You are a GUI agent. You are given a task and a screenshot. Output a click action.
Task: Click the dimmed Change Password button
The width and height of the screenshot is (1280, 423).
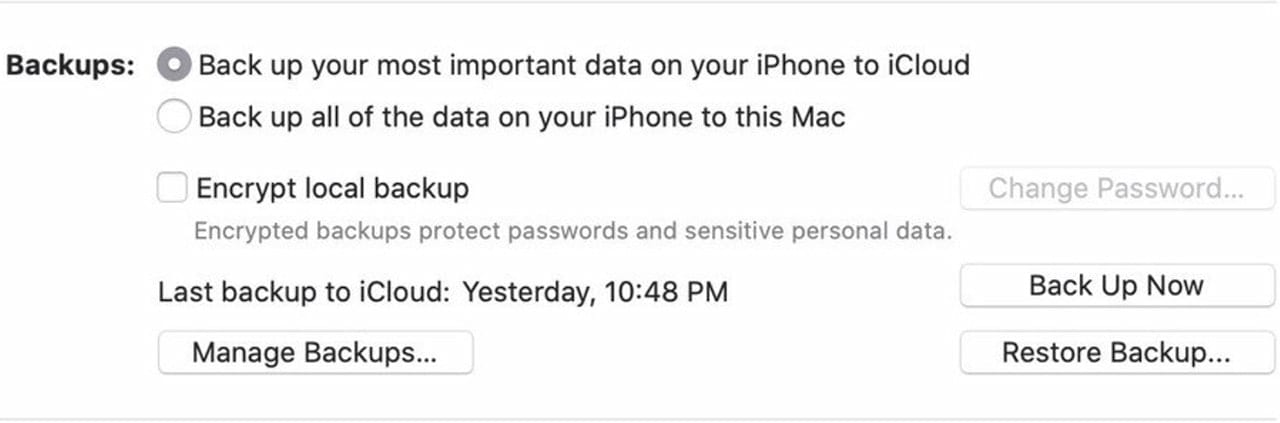pos(1116,188)
